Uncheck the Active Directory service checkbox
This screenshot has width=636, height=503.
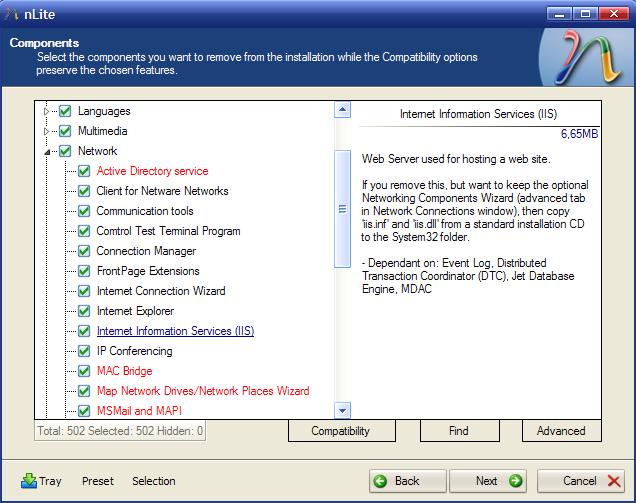click(84, 171)
